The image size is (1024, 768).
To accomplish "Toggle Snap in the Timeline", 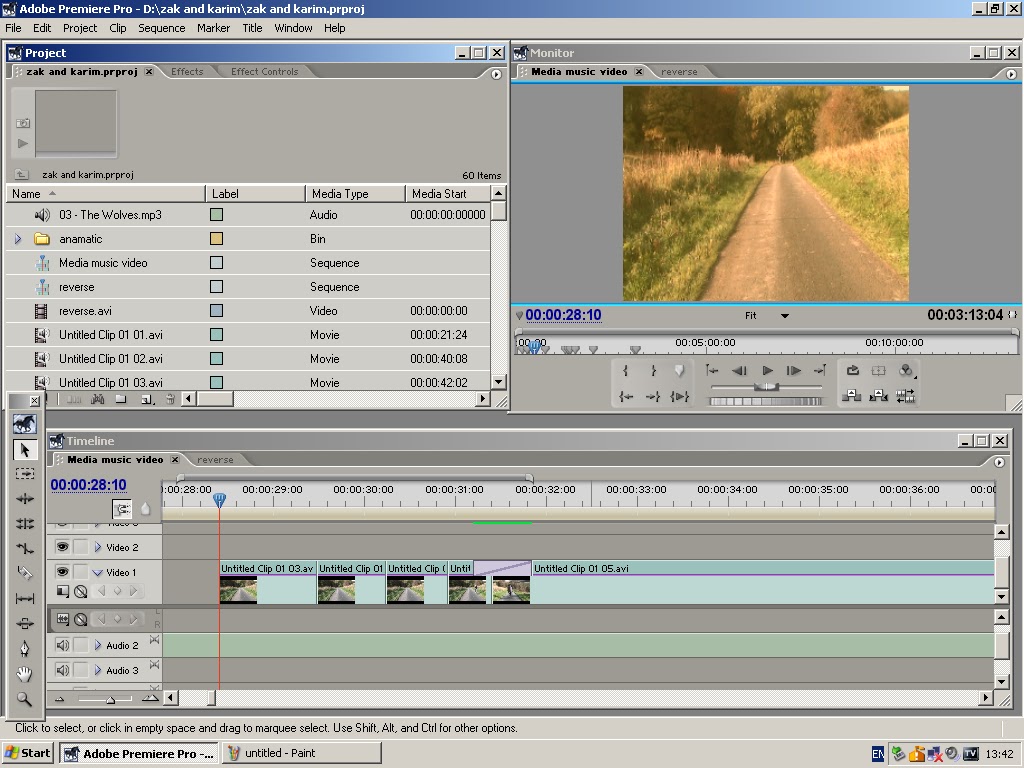I will coord(121,508).
